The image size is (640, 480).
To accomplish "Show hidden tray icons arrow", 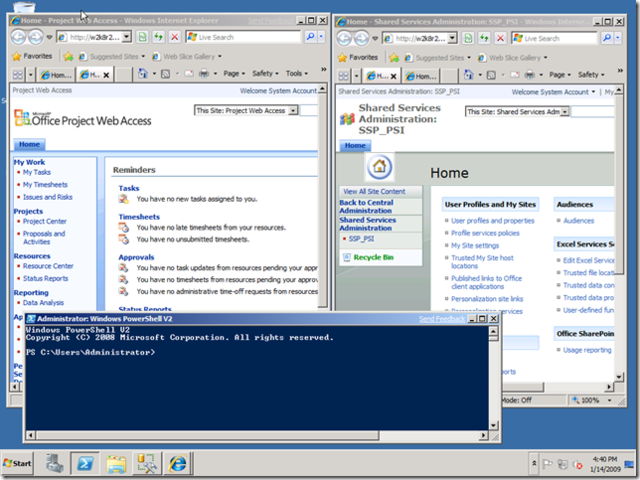I will pyautogui.click(x=534, y=464).
